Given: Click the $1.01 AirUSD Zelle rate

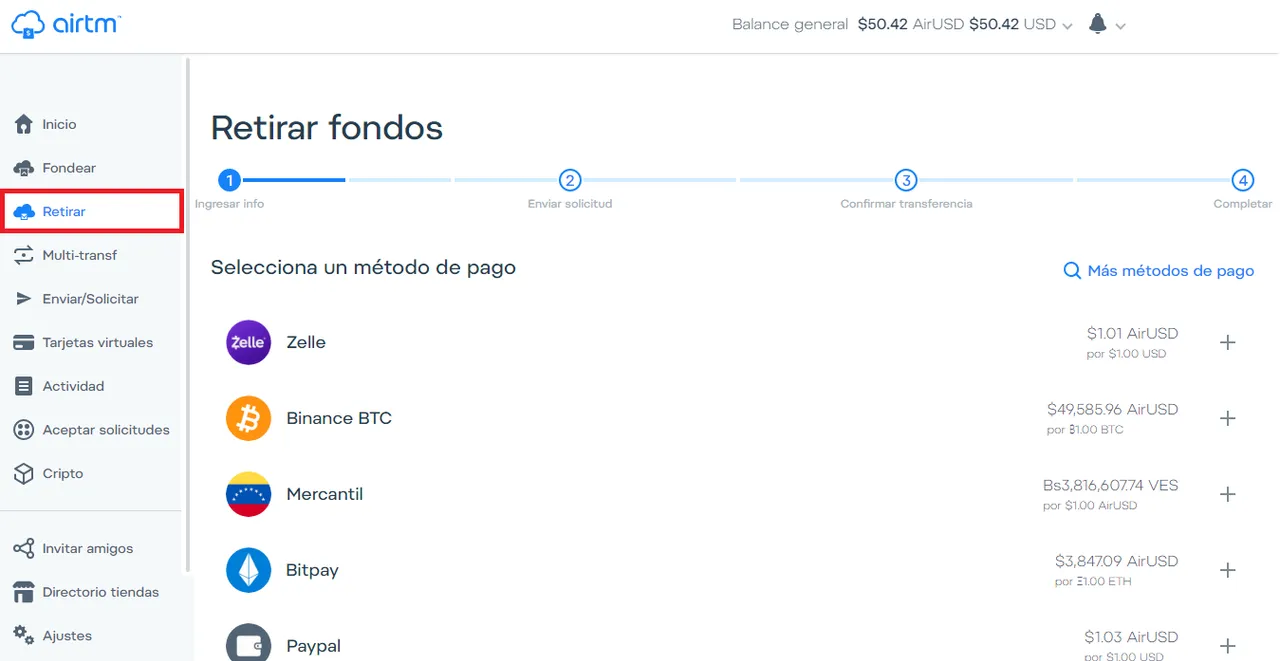Looking at the screenshot, I should coord(1132,333).
